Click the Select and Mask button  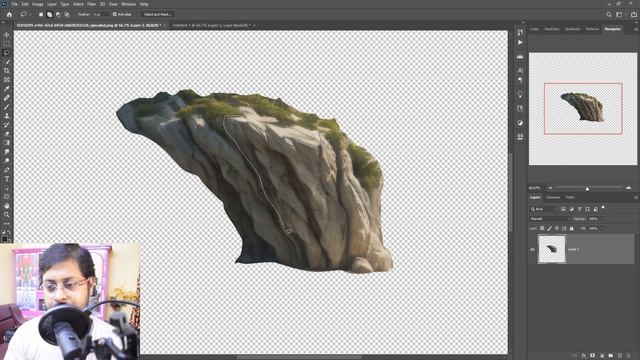(x=157, y=14)
